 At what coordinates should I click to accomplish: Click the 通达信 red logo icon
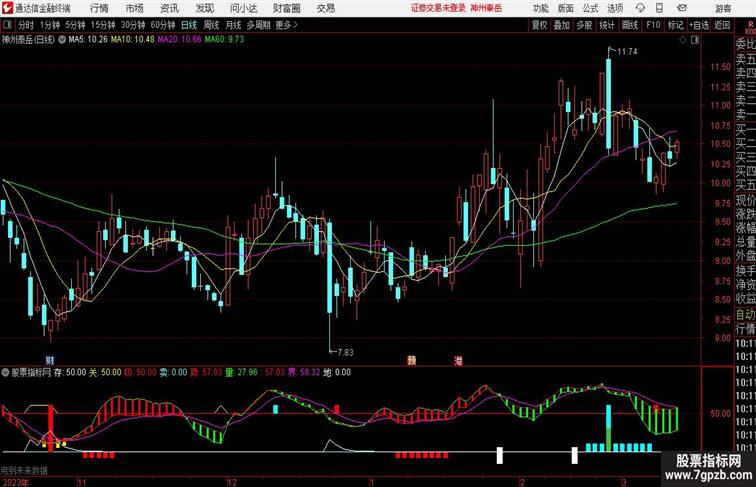(x=7, y=8)
